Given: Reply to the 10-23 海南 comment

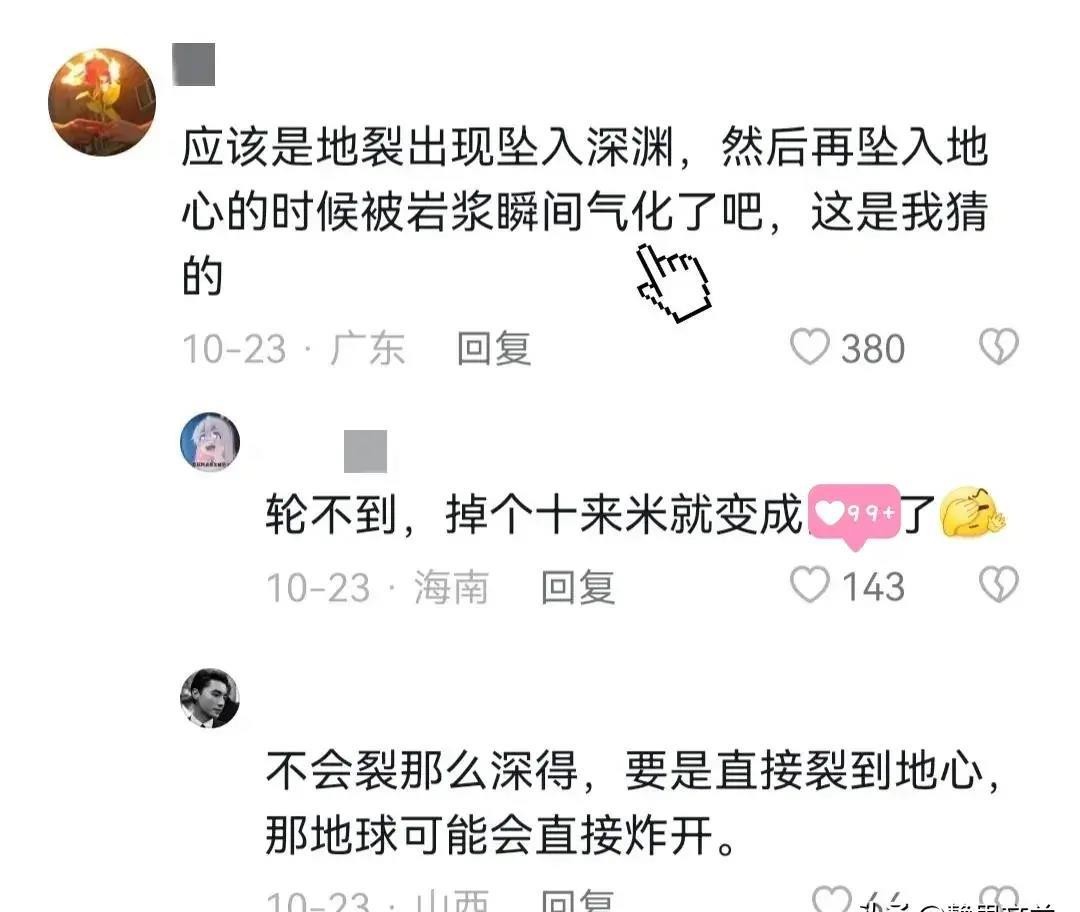Looking at the screenshot, I should [577, 588].
